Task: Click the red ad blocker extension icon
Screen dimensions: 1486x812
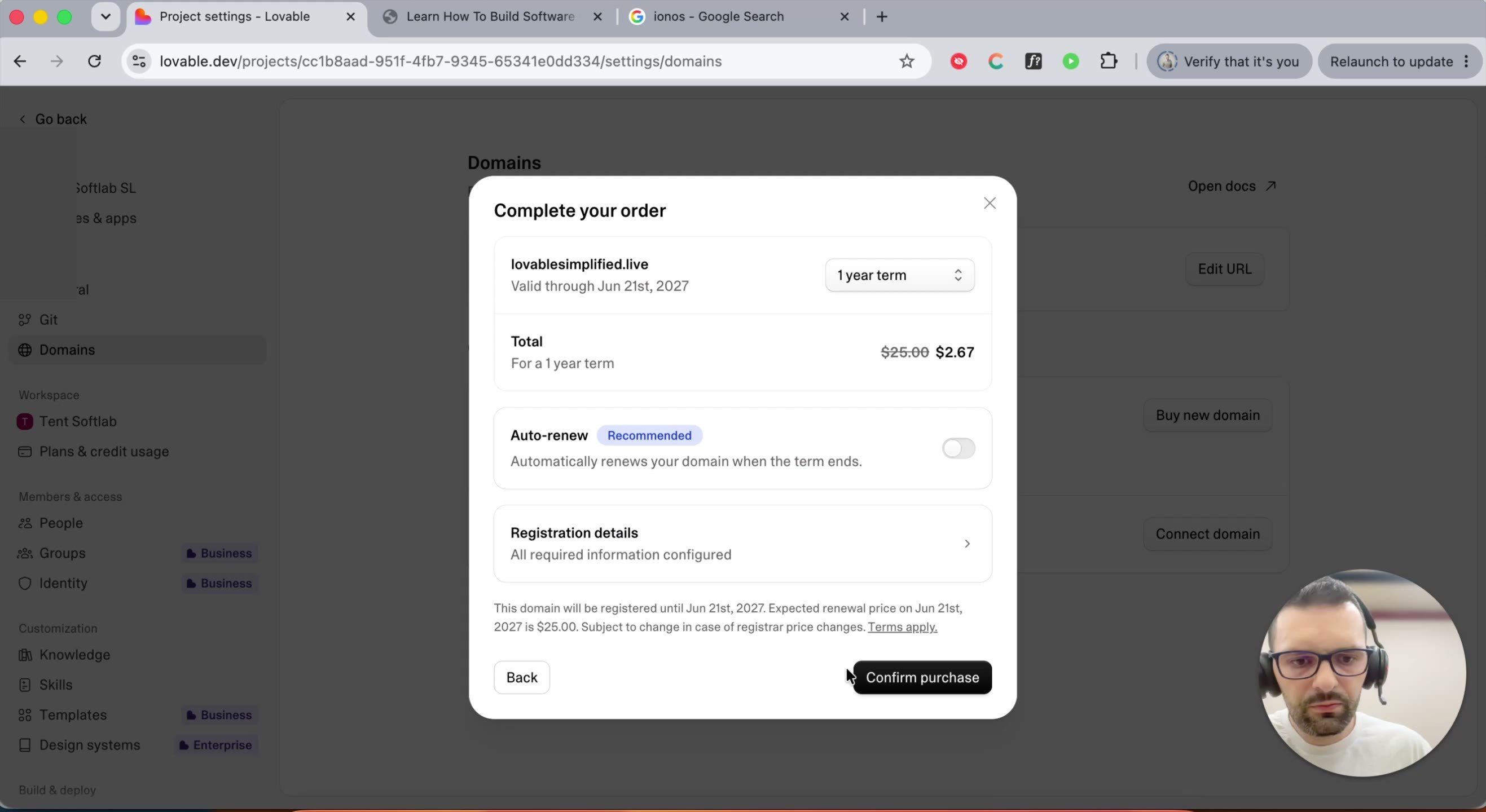Action: point(958,61)
